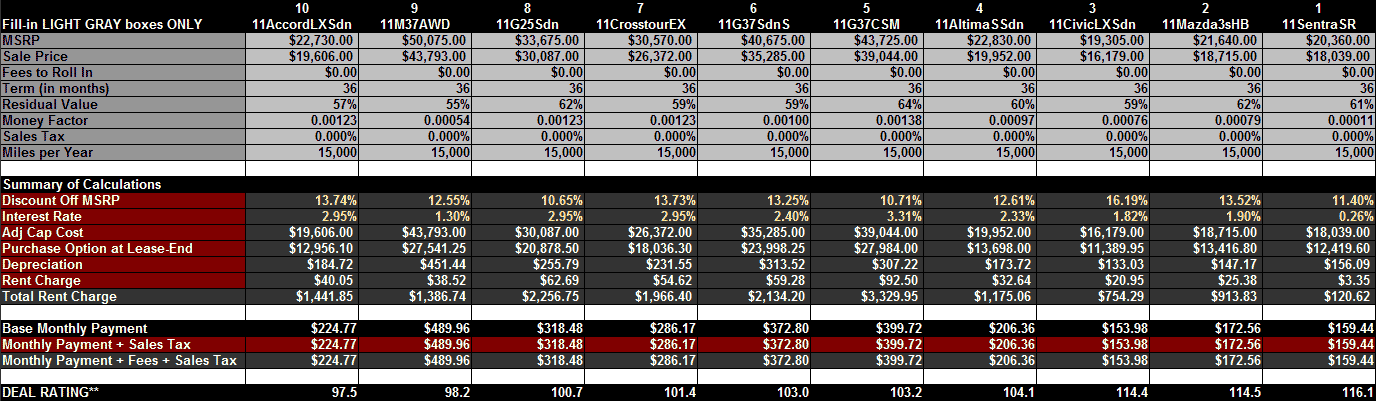Select Depreciation value $451.44
Screen dimensions: 1376x401
point(417,264)
